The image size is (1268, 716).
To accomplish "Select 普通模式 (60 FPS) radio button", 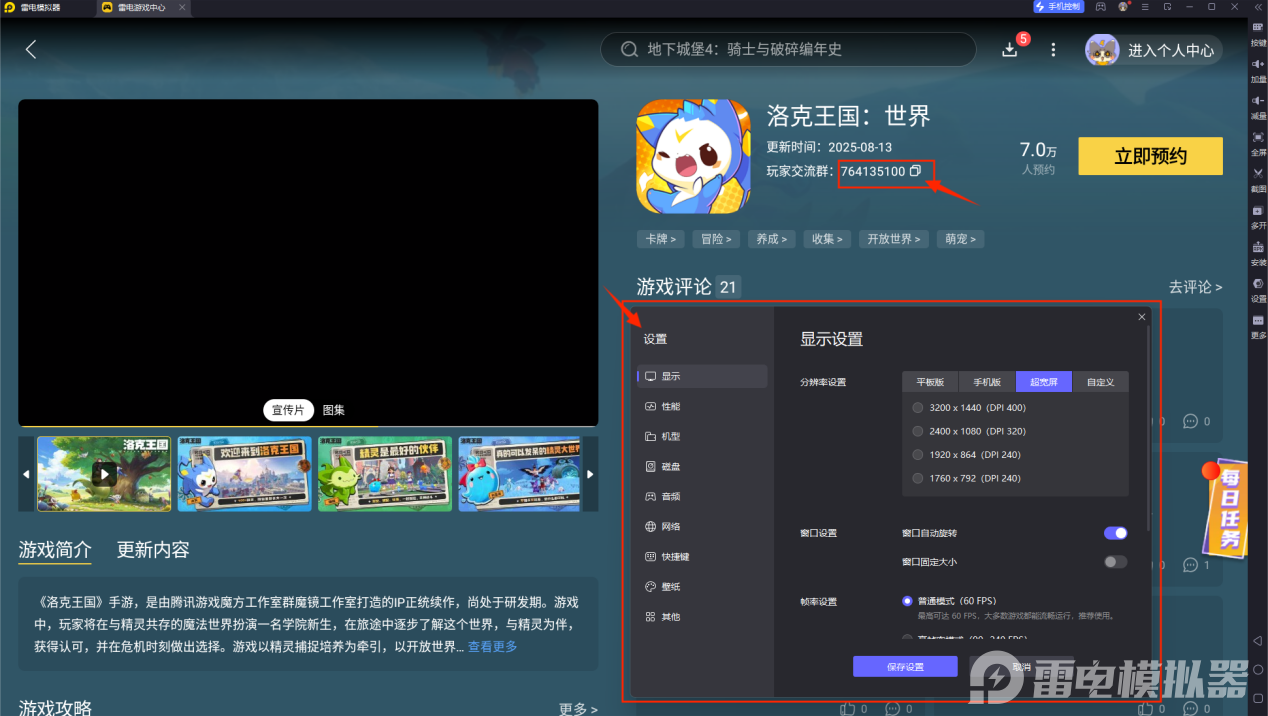I will point(908,602).
